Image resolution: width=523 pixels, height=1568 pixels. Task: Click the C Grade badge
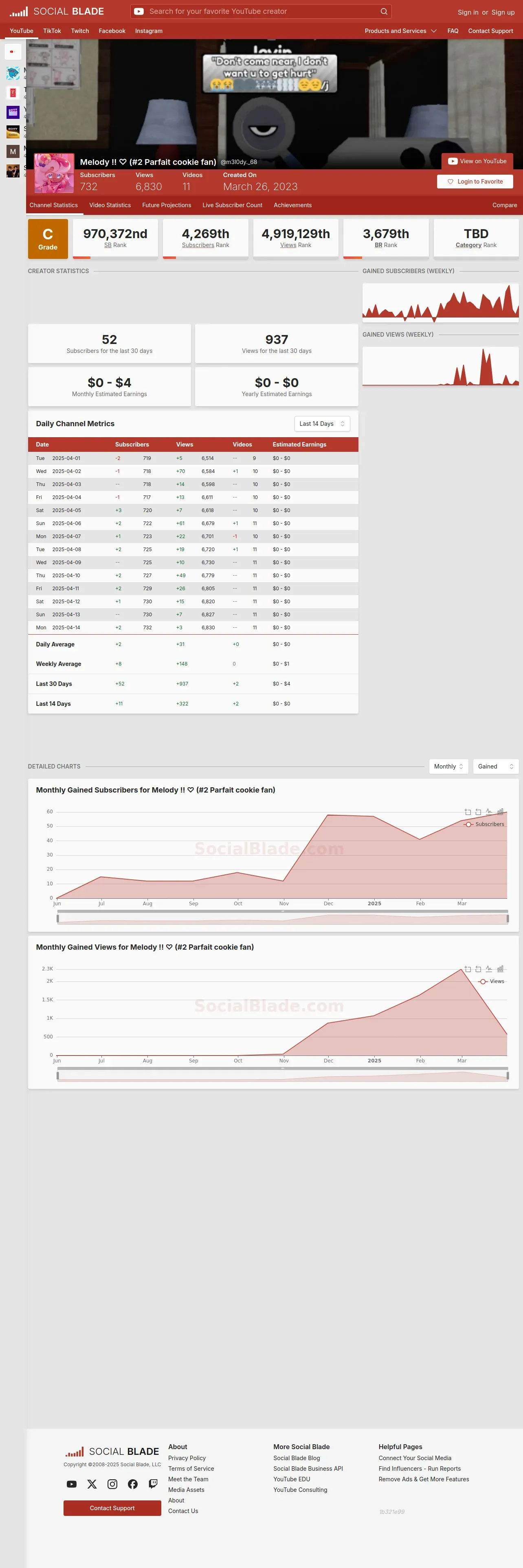coord(48,239)
